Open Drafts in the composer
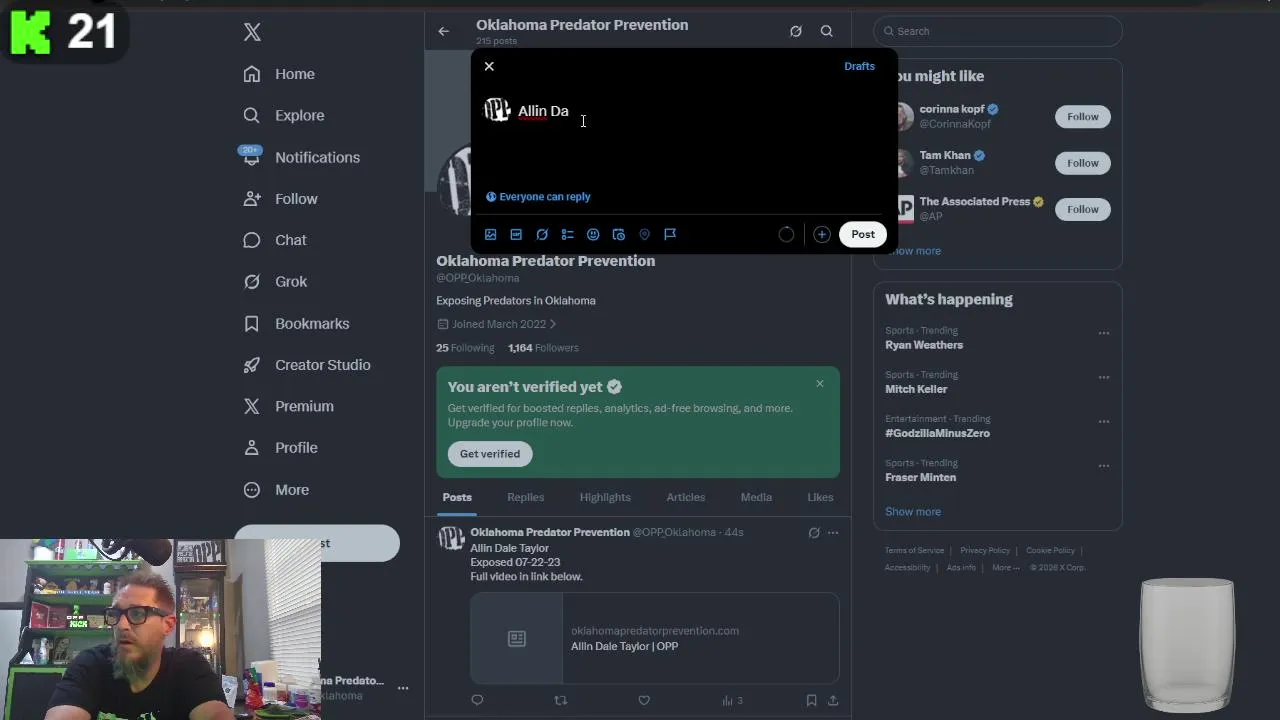 [x=859, y=66]
